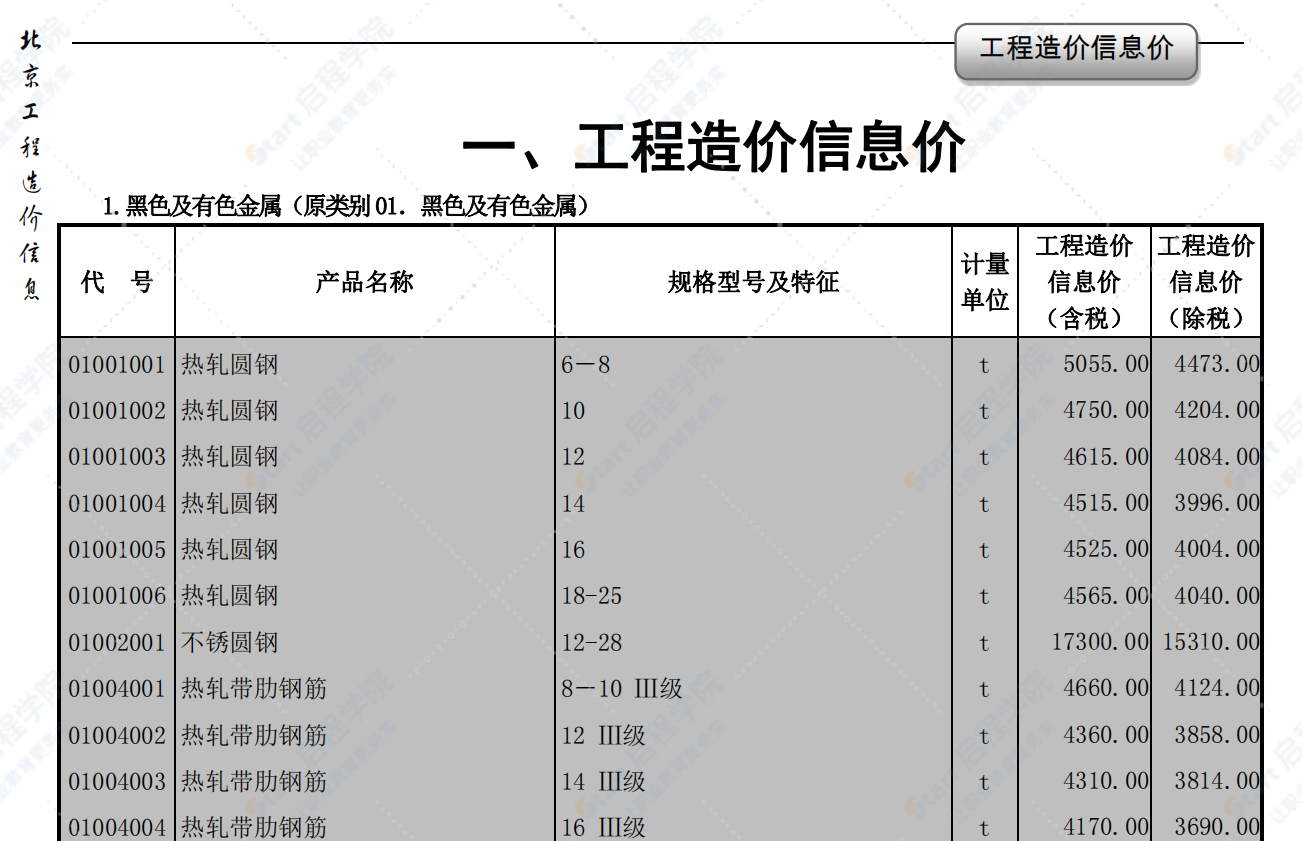Click specification 8—10 III级
Viewport: 1302px width, 841px height.
coord(622,688)
